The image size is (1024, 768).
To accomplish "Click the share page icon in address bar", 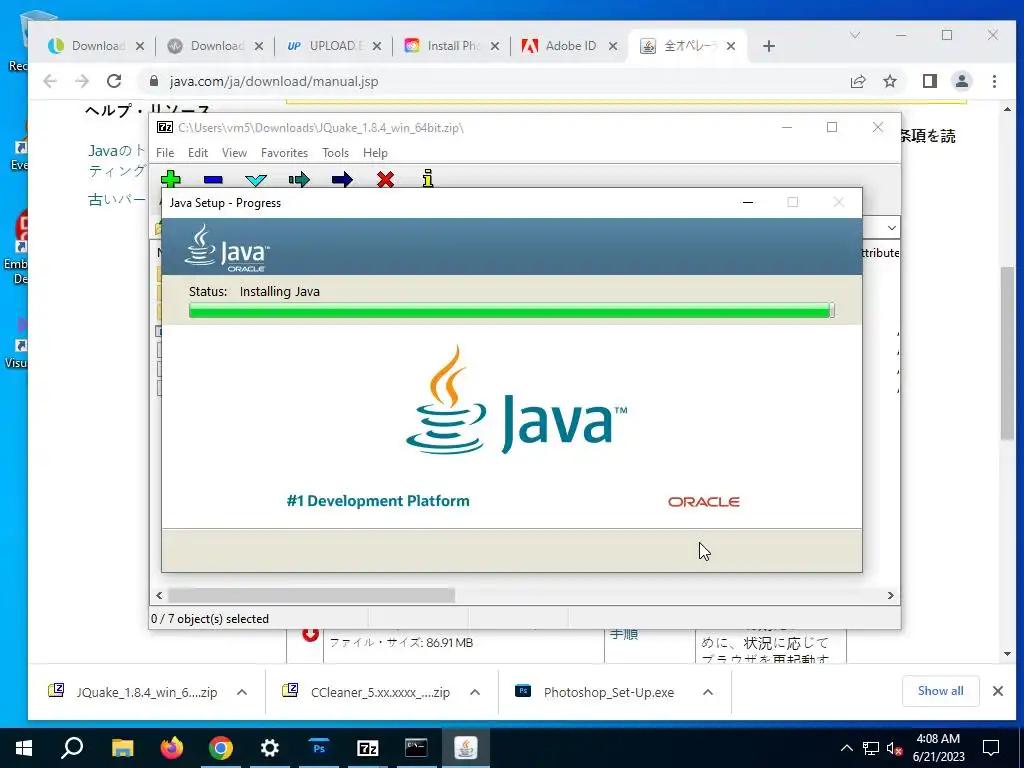I will coord(858,81).
